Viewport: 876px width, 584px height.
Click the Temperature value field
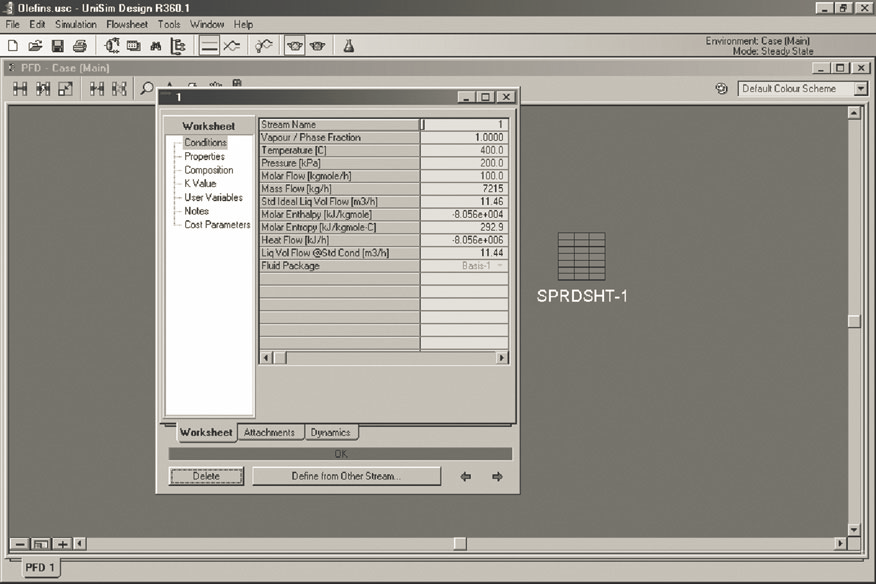click(x=464, y=150)
